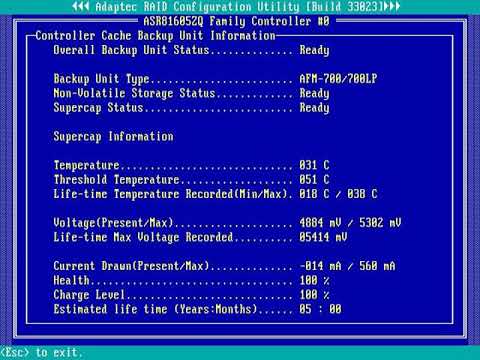Click the 038 C maximum temperature value

click(x=362, y=194)
